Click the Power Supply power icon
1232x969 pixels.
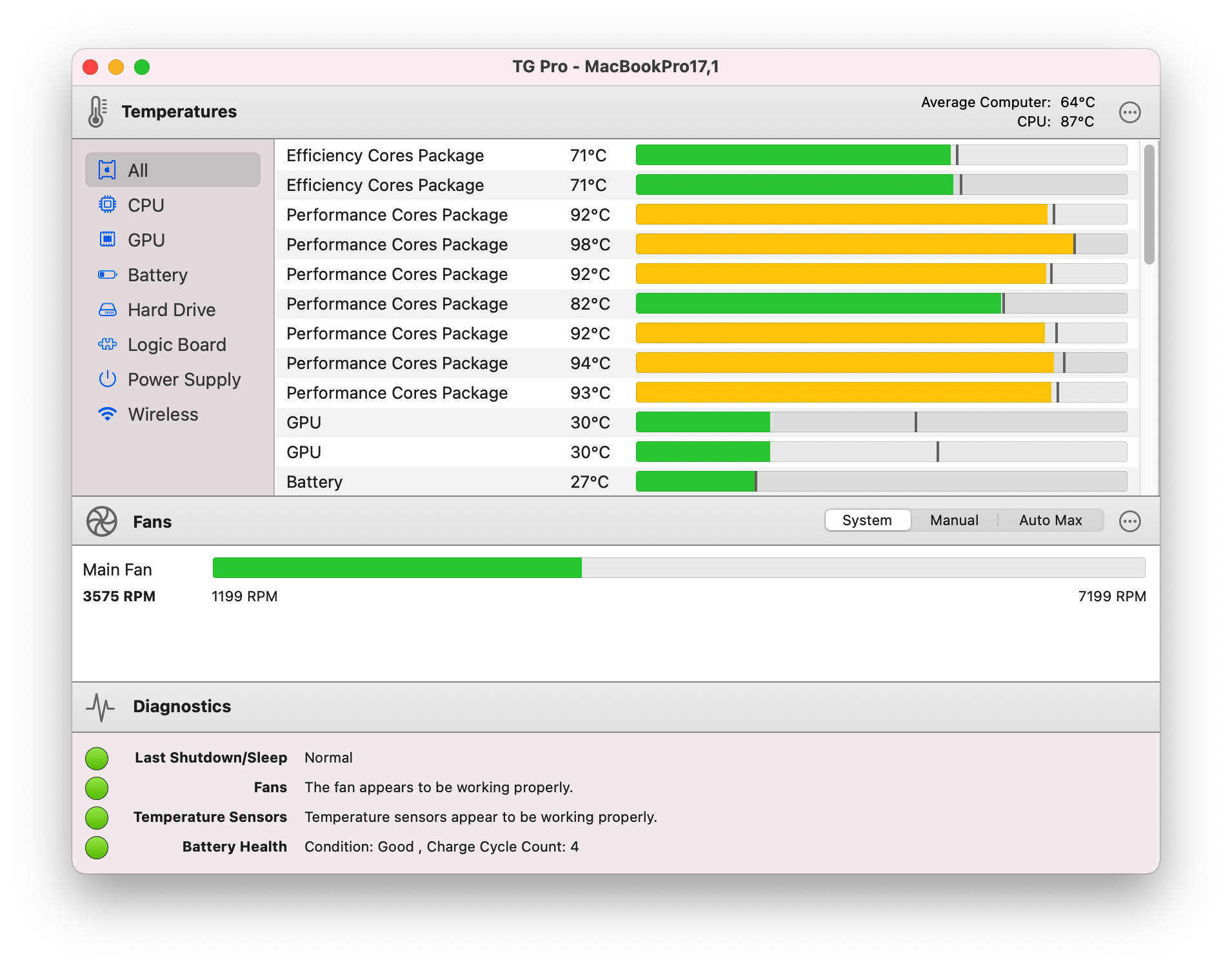pyautogui.click(x=107, y=379)
